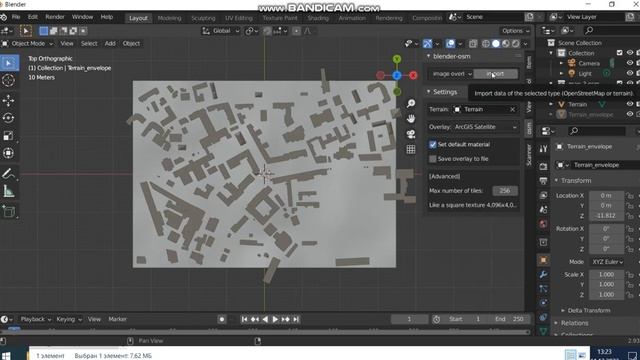Hide Camera with its eye icon

click(630, 63)
